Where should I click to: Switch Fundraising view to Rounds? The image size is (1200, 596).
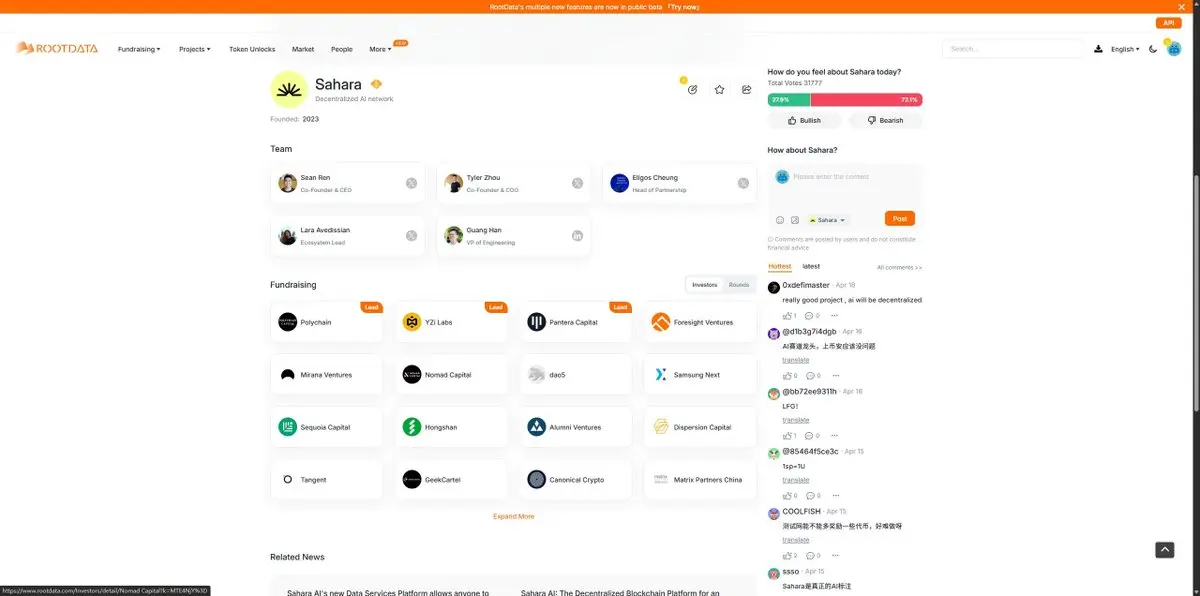click(739, 285)
